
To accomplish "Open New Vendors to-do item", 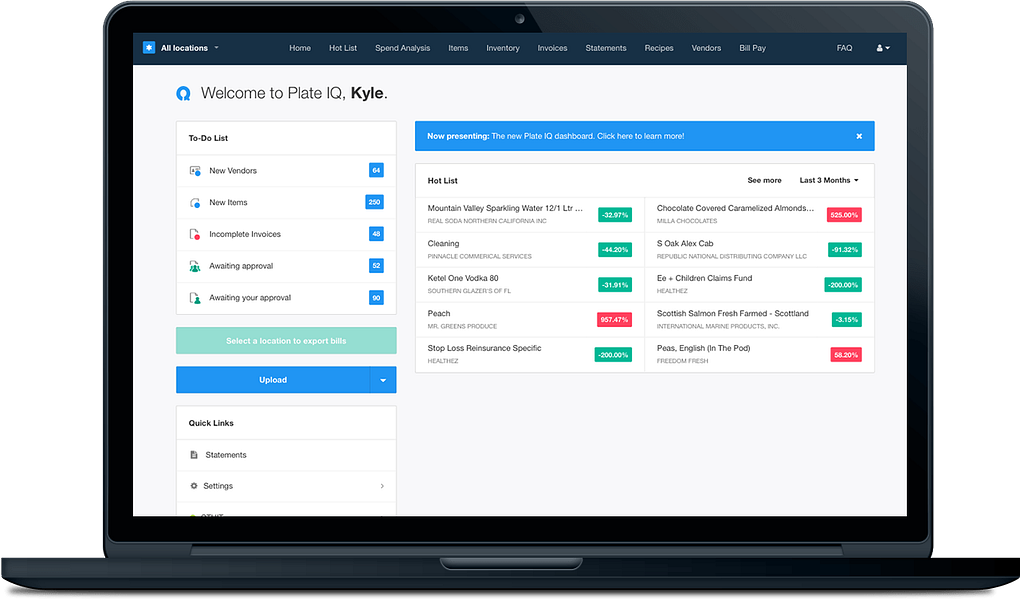I will point(286,170).
